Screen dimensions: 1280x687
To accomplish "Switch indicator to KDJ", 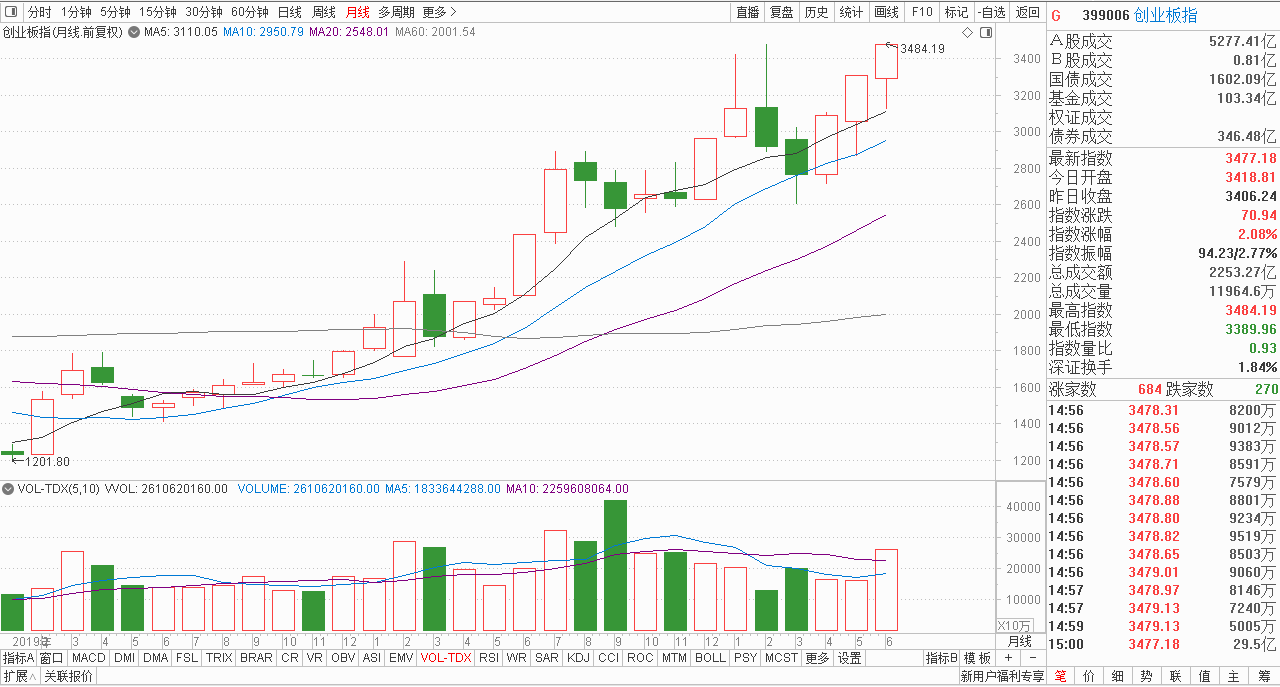I will pyautogui.click(x=578, y=658).
